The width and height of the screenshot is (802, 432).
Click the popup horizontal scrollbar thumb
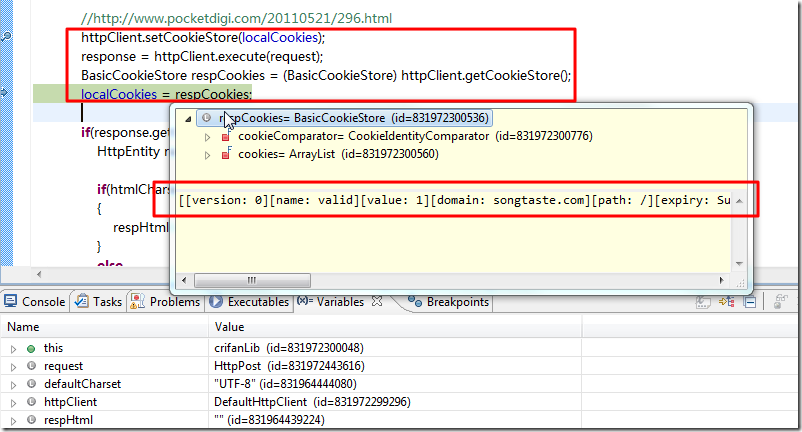point(252,280)
